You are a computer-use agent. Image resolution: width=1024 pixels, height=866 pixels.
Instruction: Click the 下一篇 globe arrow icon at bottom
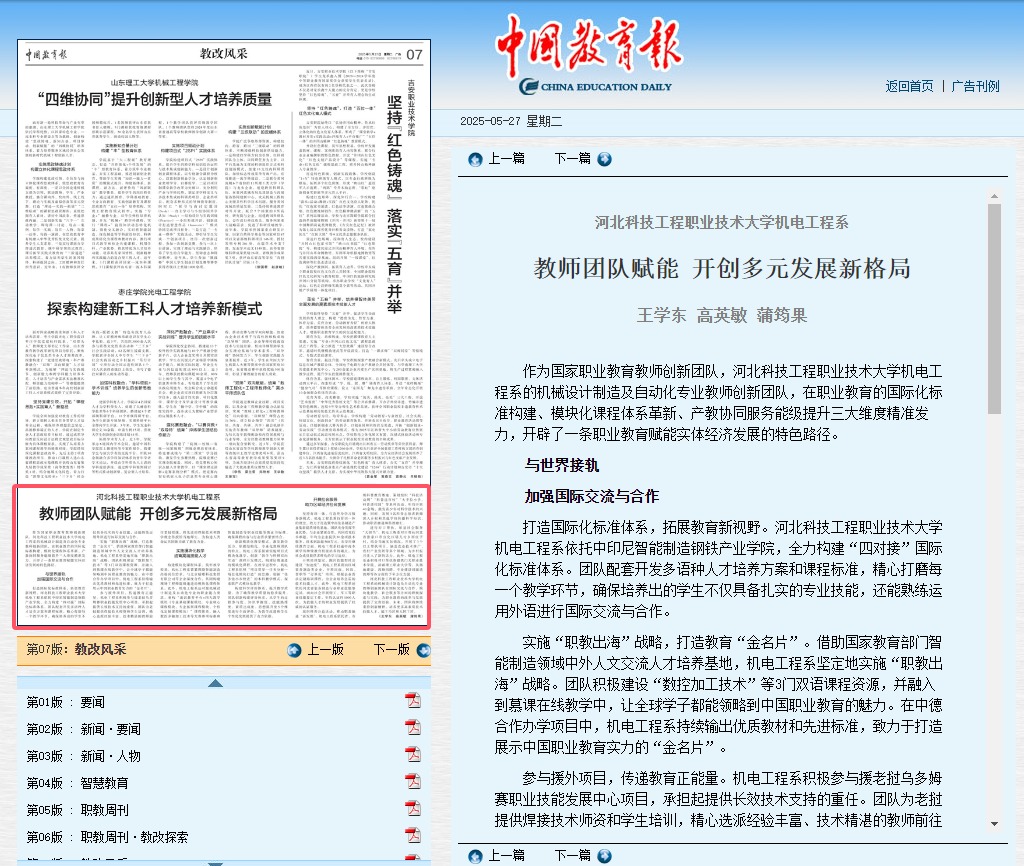[604, 856]
